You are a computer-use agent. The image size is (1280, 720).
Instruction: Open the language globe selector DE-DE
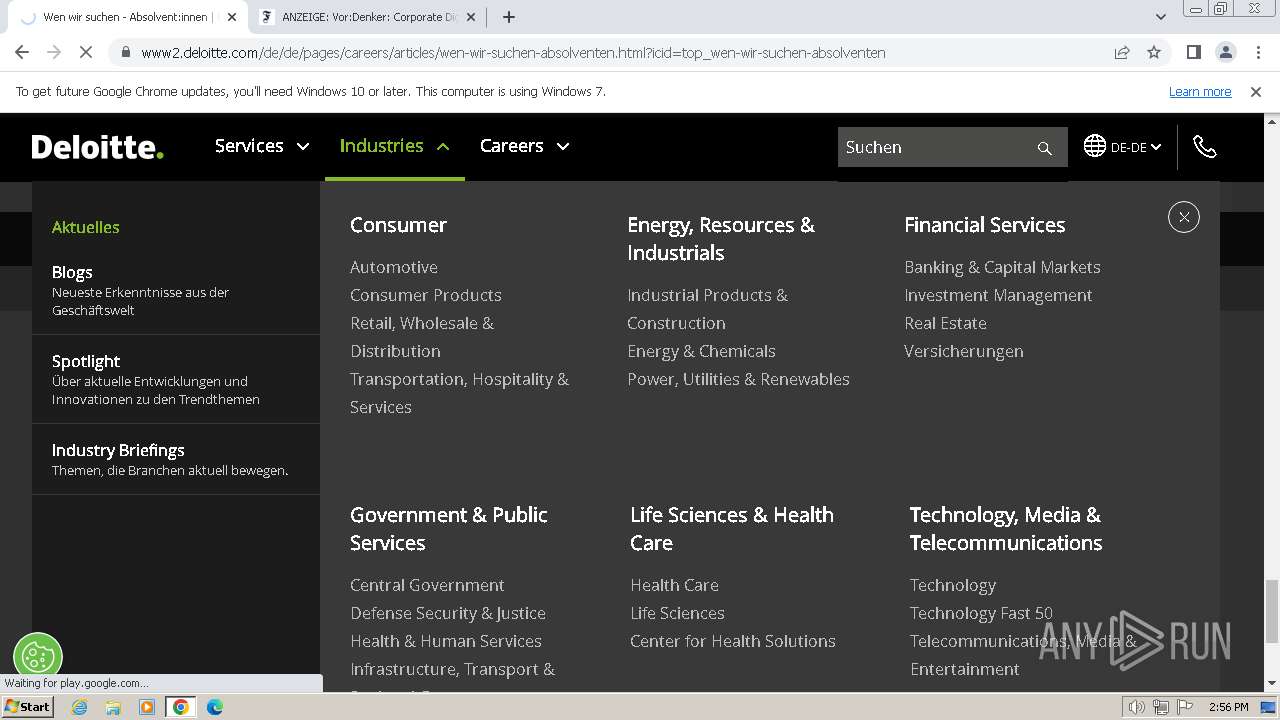(1122, 147)
